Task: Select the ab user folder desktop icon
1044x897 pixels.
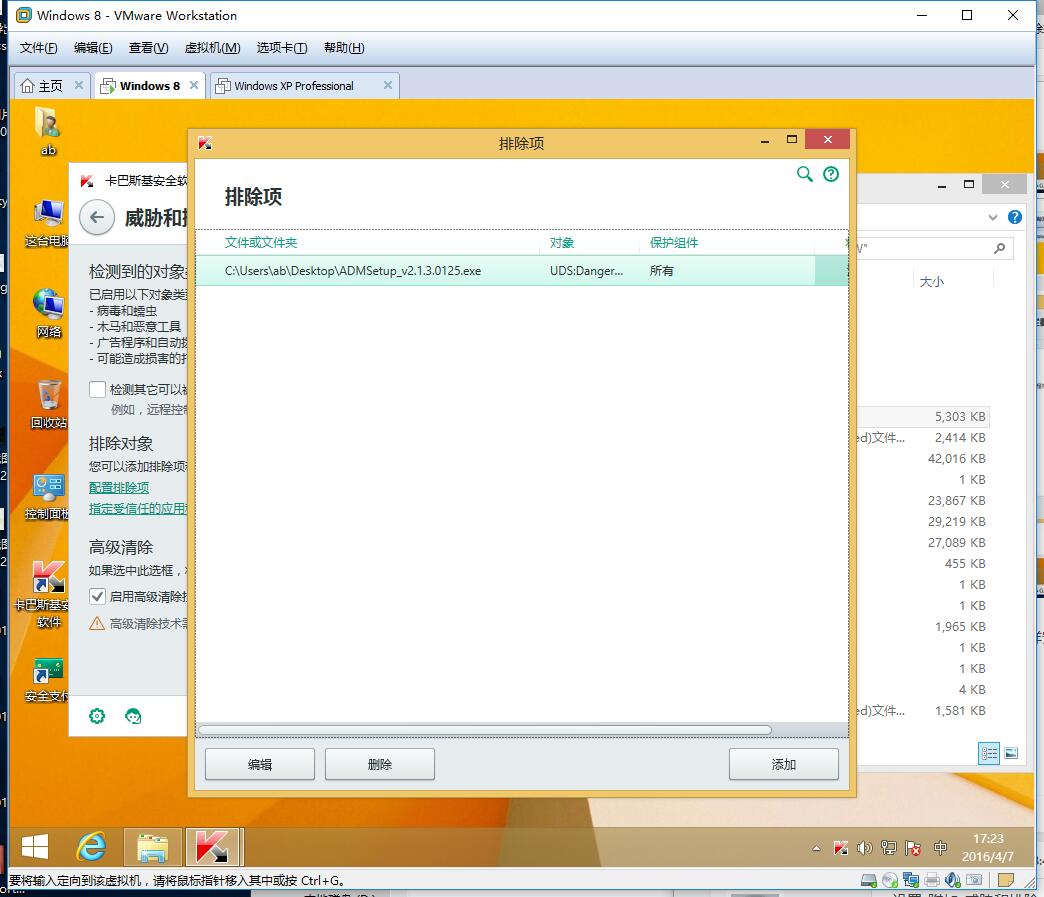Action: click(x=48, y=131)
